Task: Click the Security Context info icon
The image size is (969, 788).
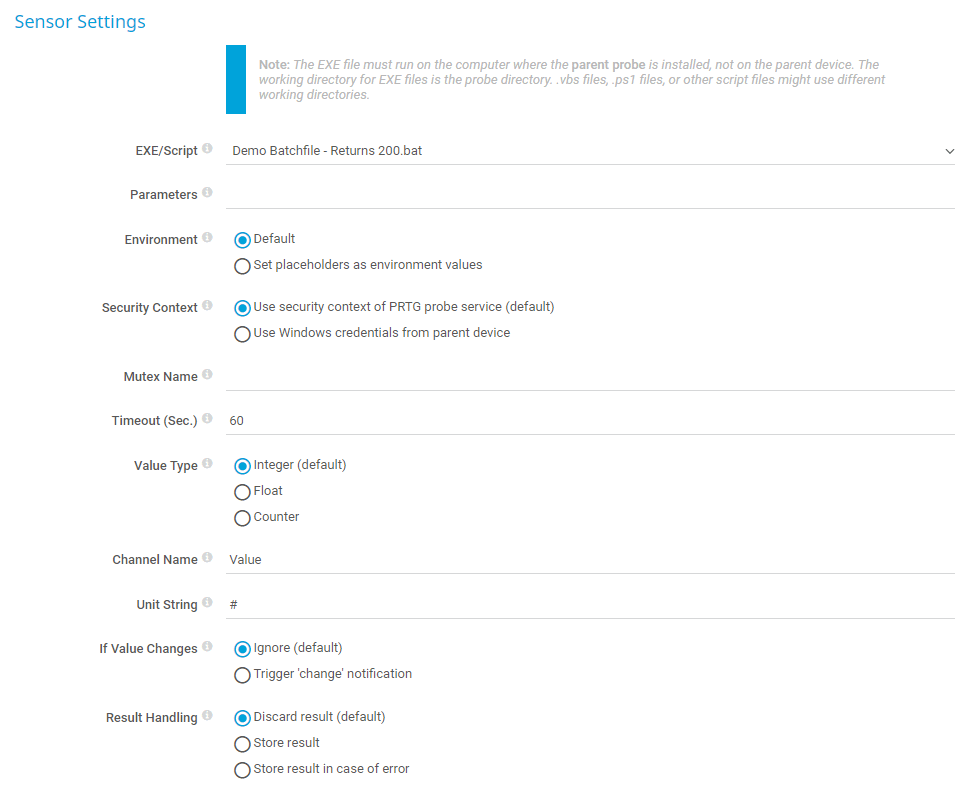Action: click(x=207, y=306)
